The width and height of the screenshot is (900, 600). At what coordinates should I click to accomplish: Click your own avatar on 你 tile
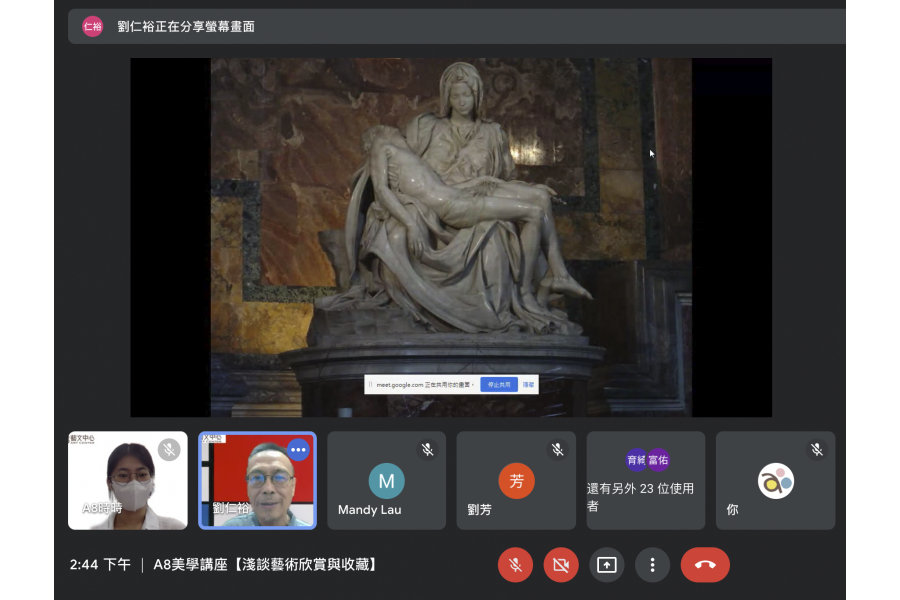[775, 481]
